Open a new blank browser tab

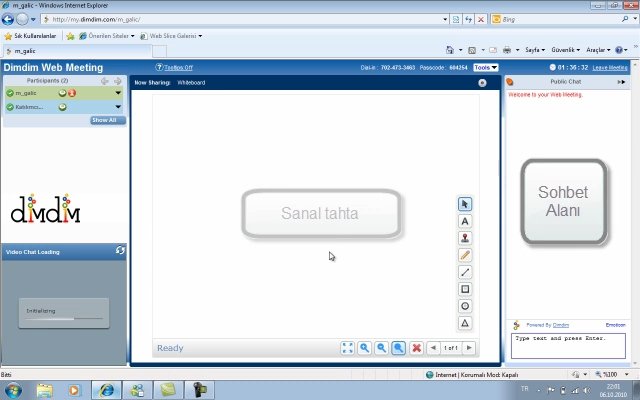[159, 51]
